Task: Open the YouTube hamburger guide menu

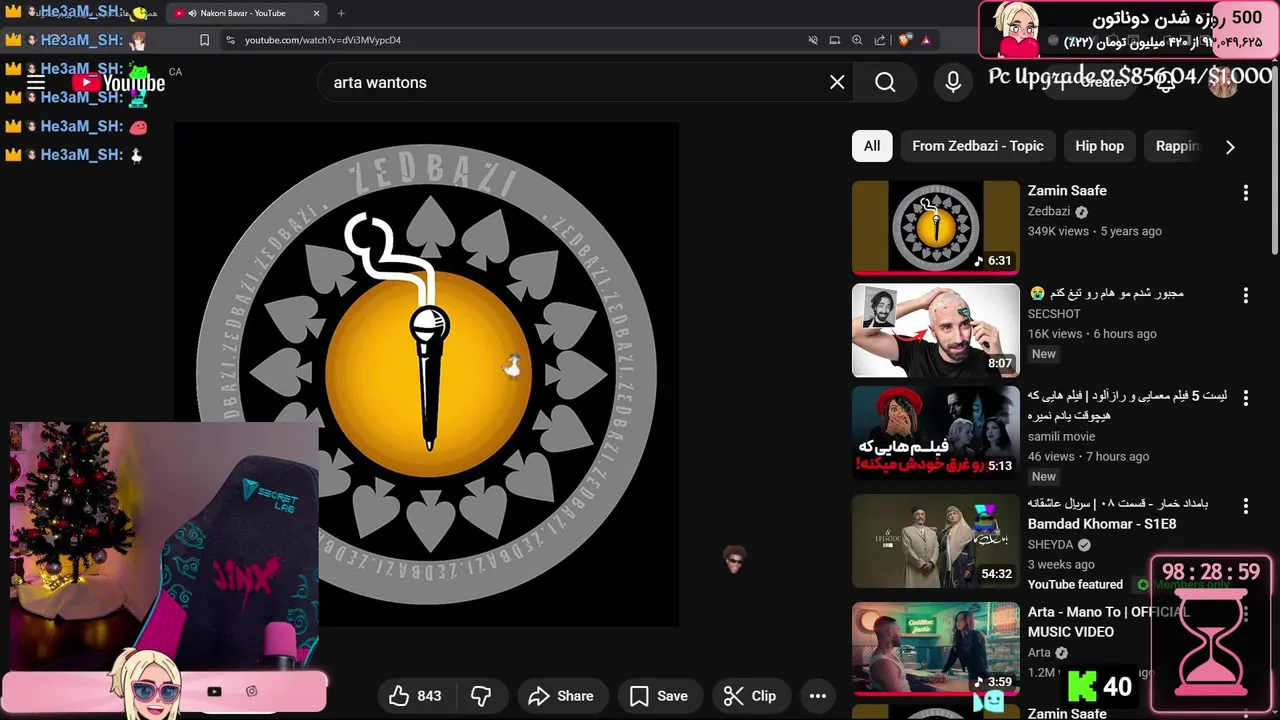Action: pyautogui.click(x=36, y=82)
